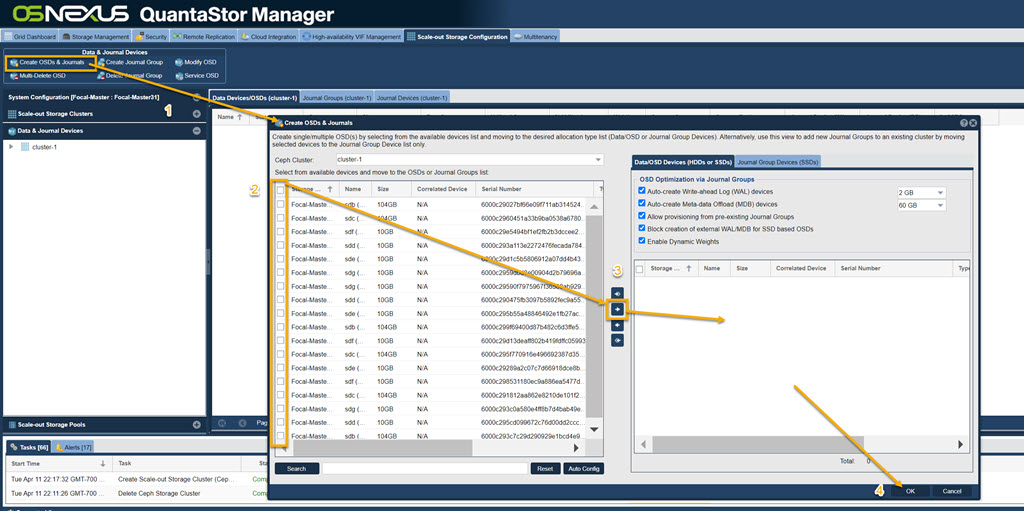Check select-all box in available devices header

pos(281,190)
